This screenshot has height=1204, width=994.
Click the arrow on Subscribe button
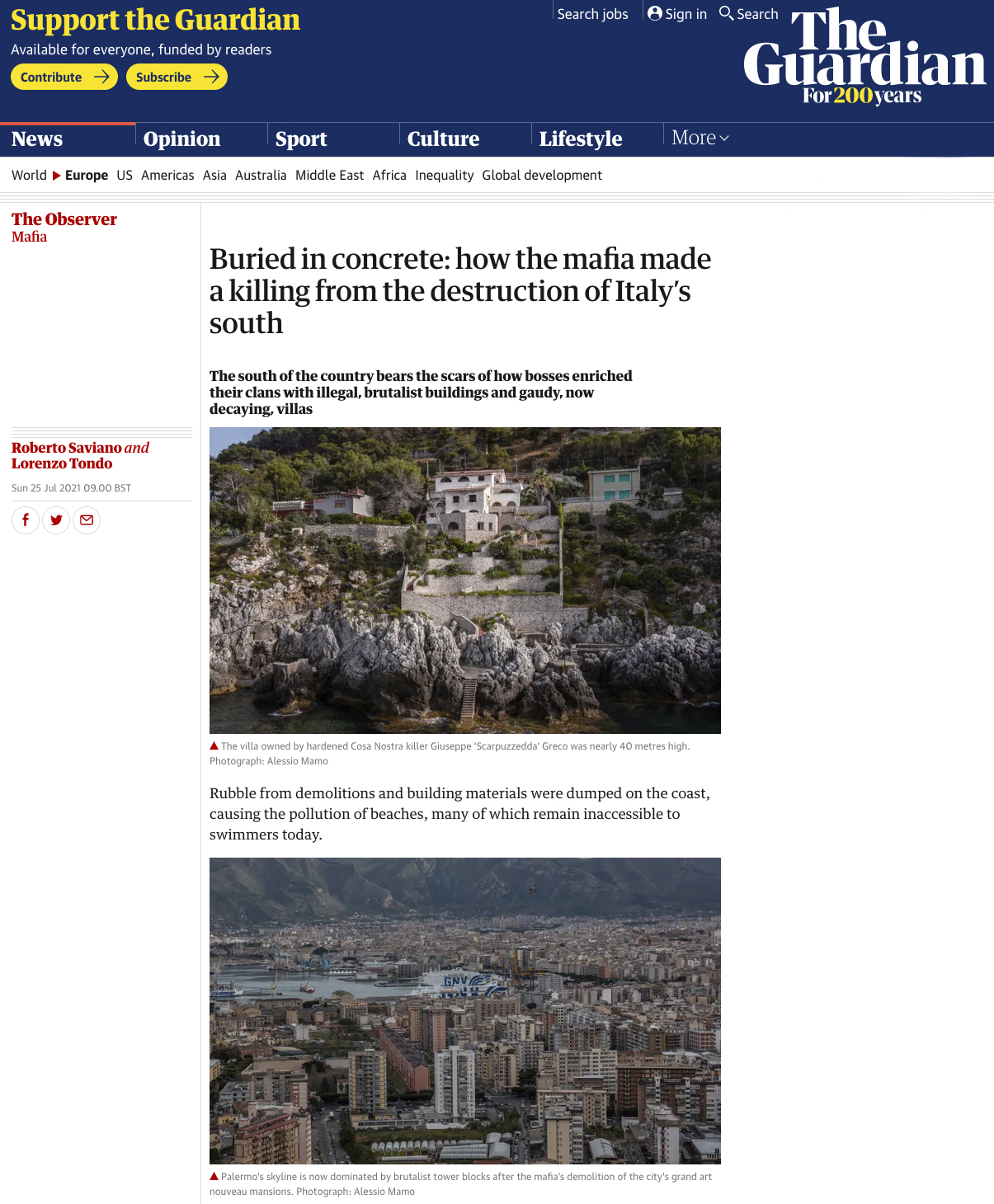coord(211,77)
